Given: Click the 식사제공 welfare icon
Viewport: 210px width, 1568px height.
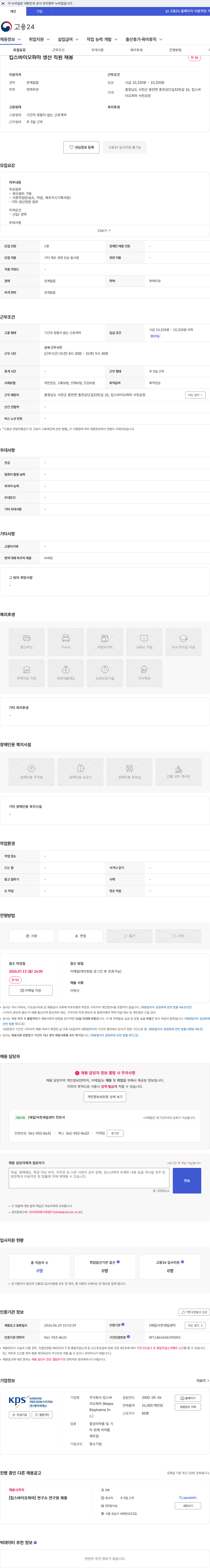Looking at the screenshot, I should coord(144,673).
